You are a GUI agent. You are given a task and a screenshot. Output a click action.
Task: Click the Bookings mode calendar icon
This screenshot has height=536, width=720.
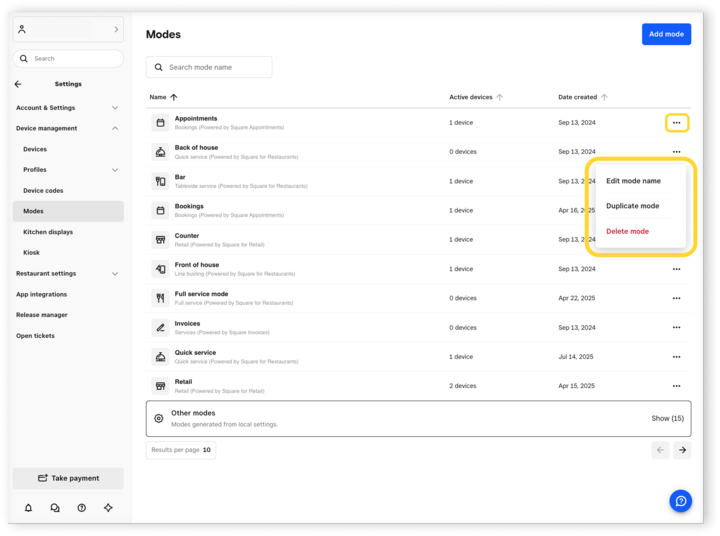coord(160,210)
